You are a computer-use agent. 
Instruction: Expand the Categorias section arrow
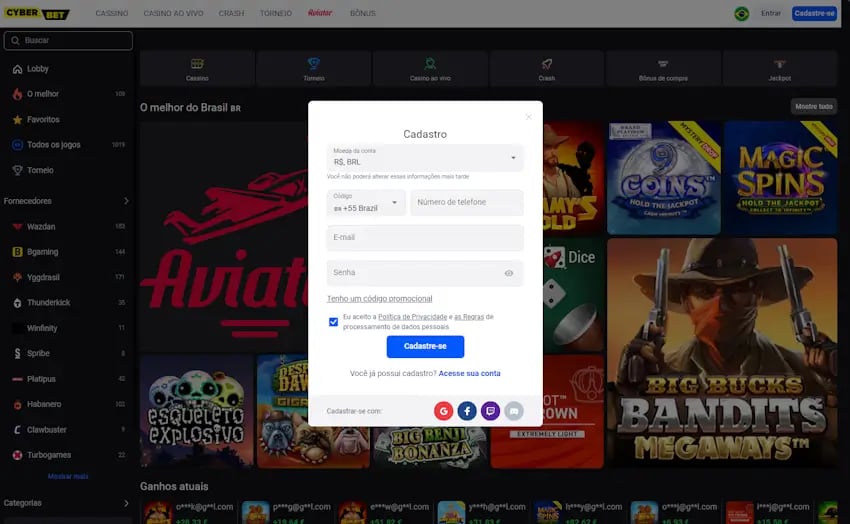click(126, 503)
